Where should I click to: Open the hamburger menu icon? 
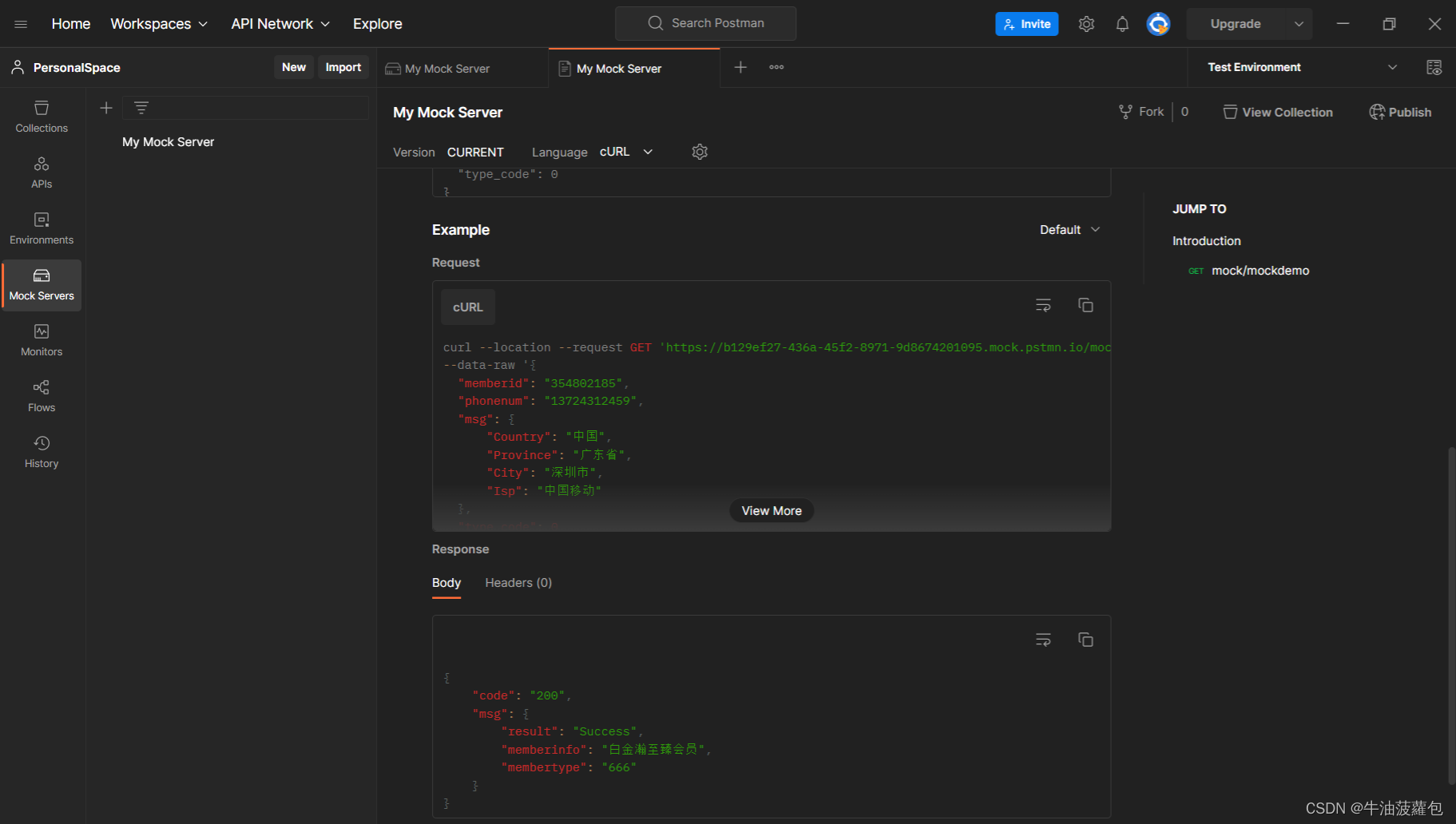(x=21, y=24)
